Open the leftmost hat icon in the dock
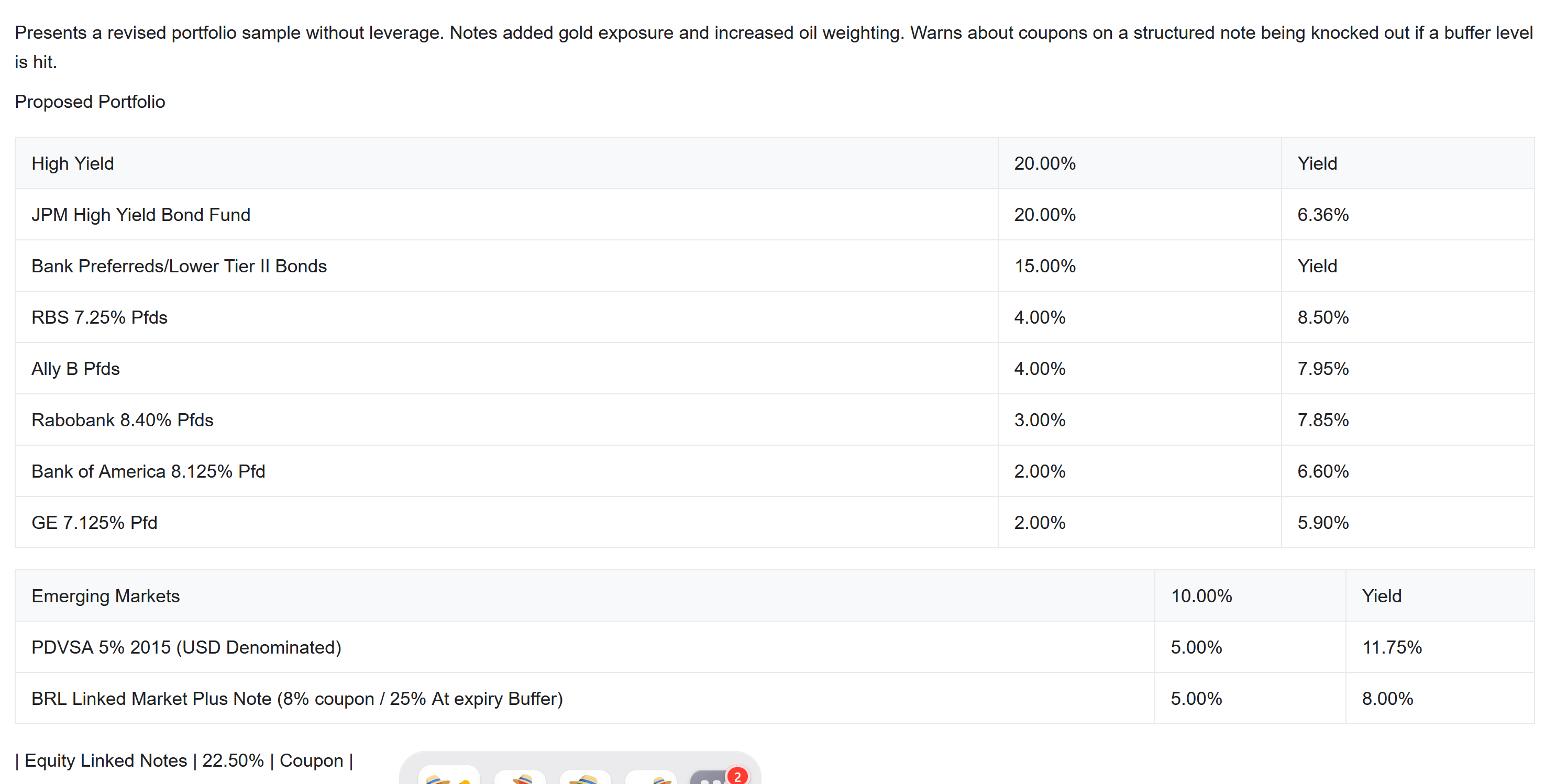This screenshot has width=1545, height=784. point(449,776)
